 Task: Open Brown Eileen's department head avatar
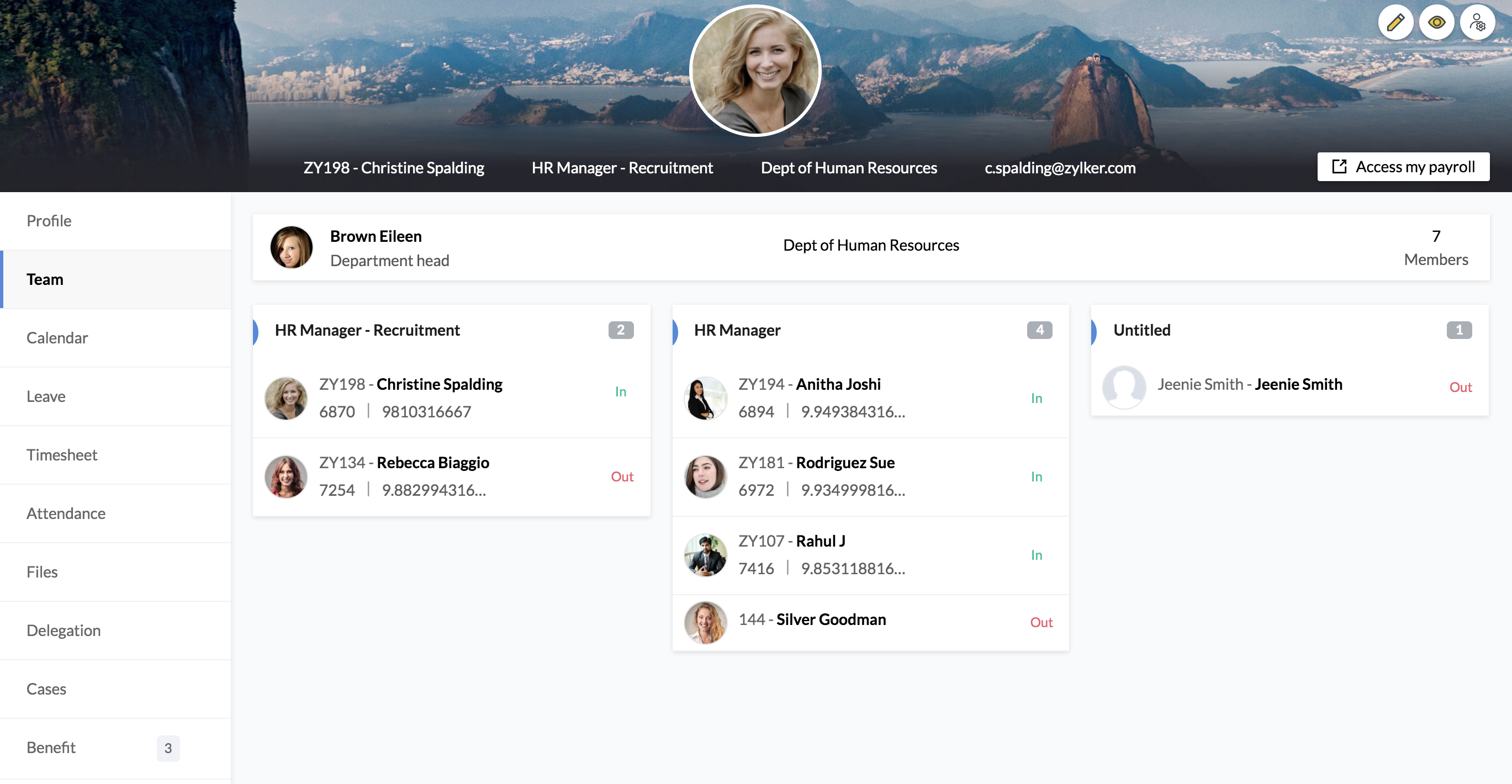point(291,247)
